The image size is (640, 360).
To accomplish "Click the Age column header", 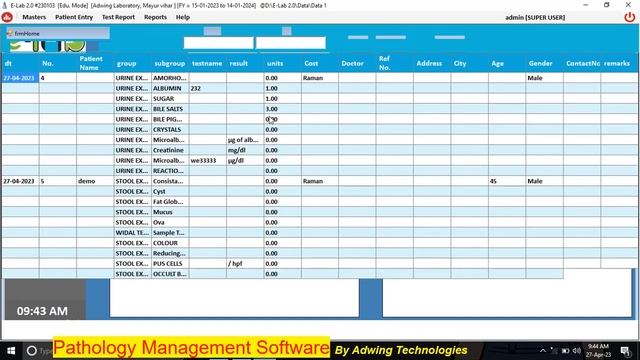I will 507,63.
